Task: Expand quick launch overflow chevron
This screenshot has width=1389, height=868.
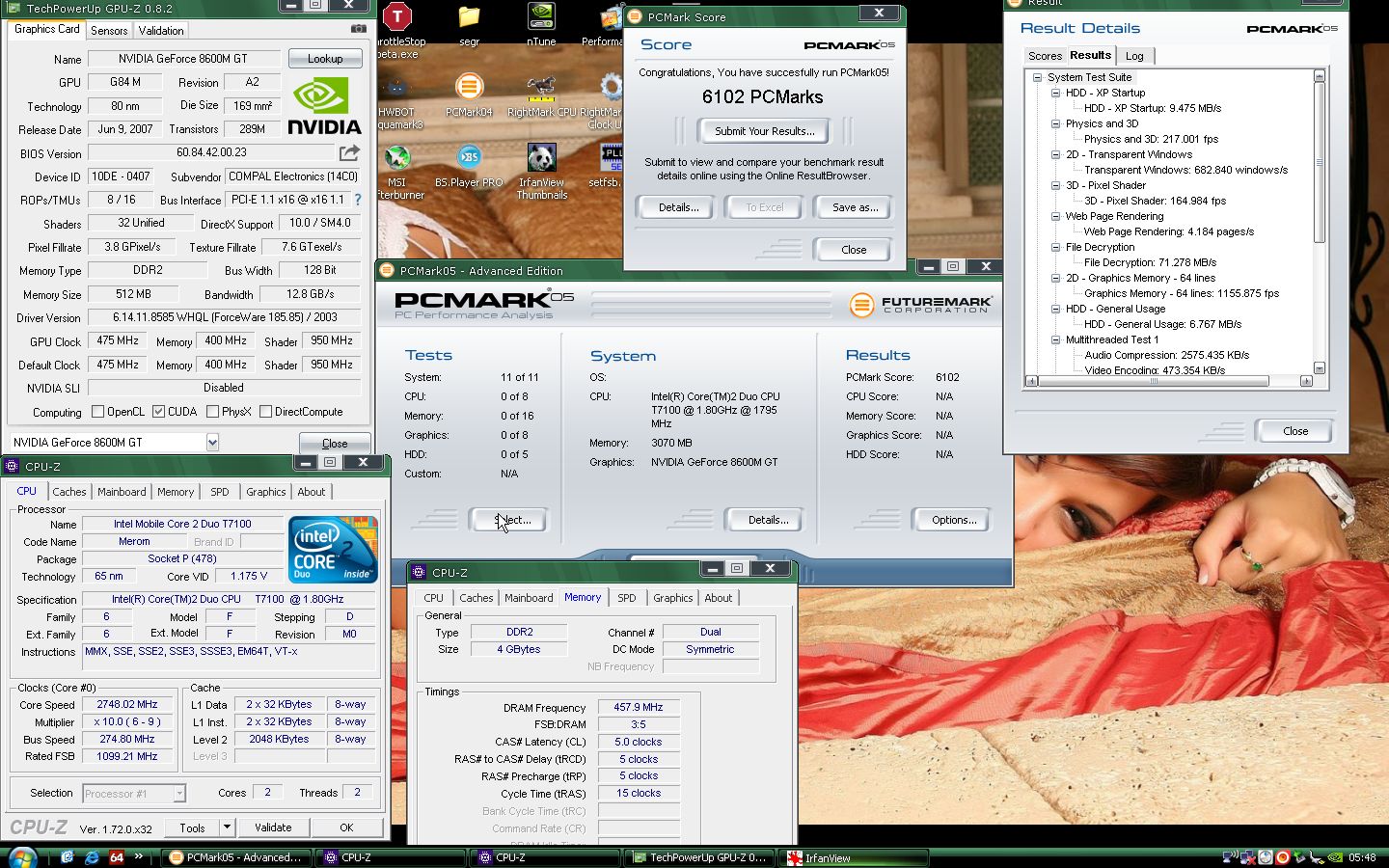Action: pos(139,856)
